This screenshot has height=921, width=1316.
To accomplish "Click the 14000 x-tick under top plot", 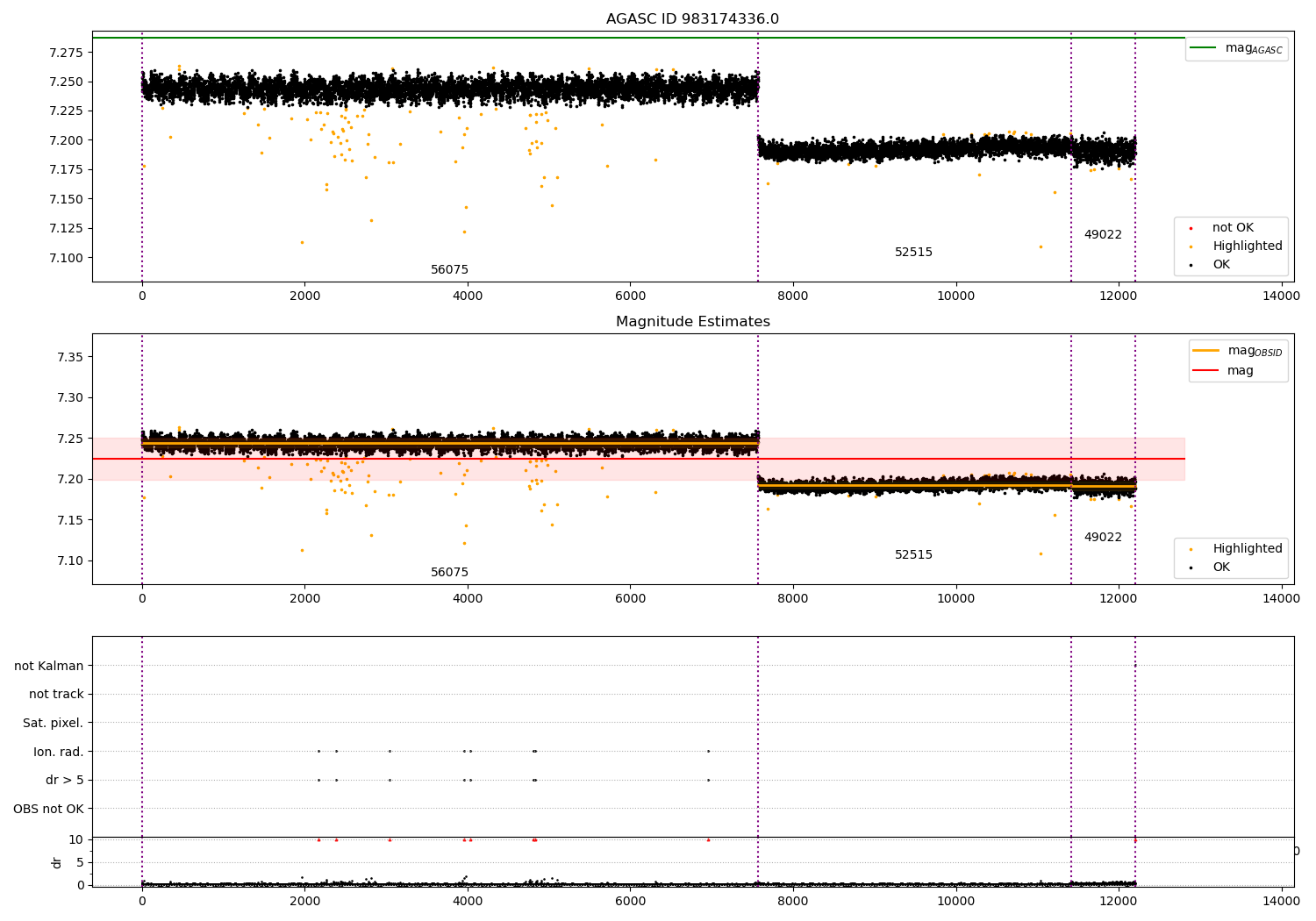I will click(x=1281, y=296).
